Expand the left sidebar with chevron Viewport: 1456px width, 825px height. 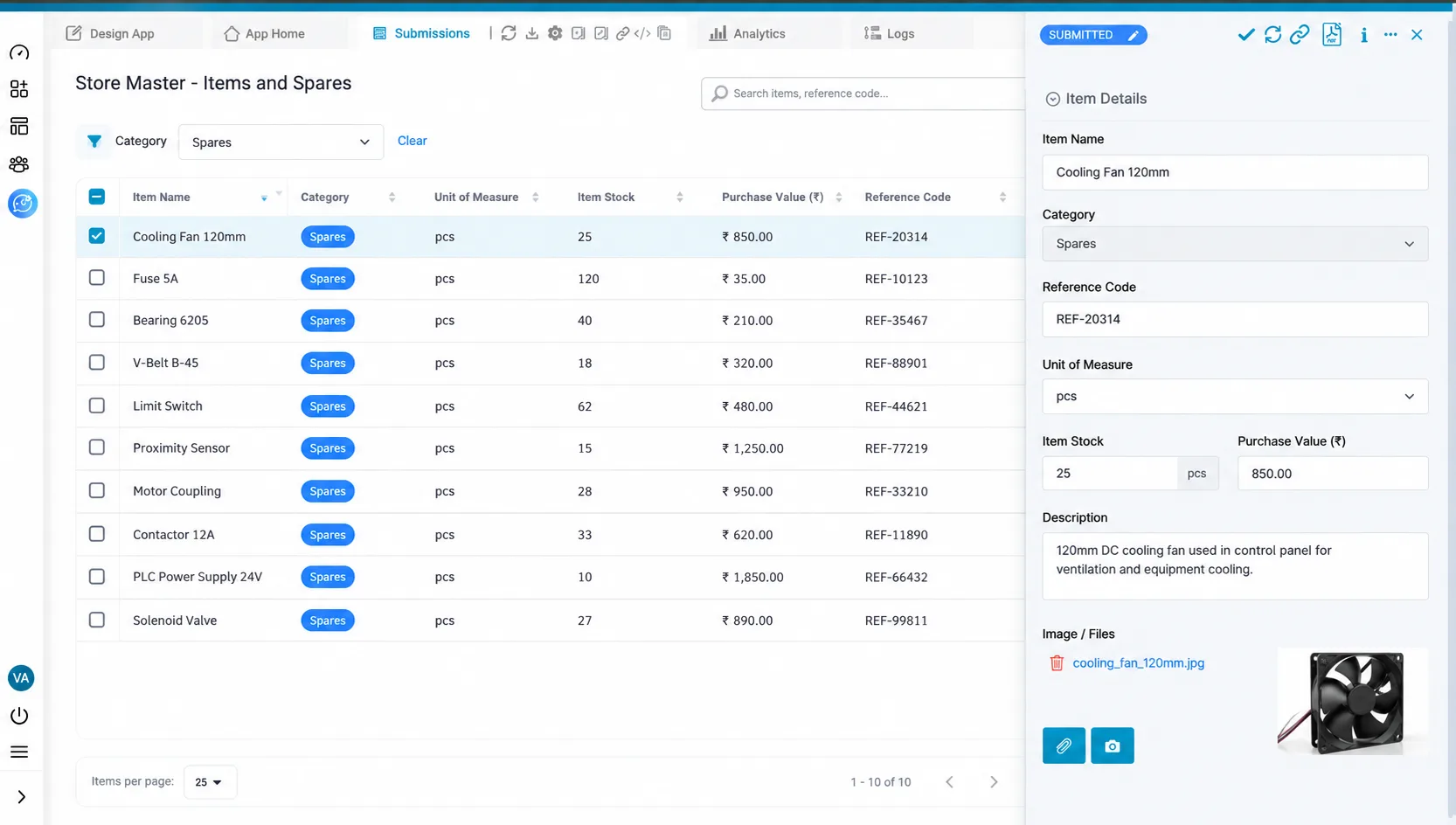tap(21, 797)
